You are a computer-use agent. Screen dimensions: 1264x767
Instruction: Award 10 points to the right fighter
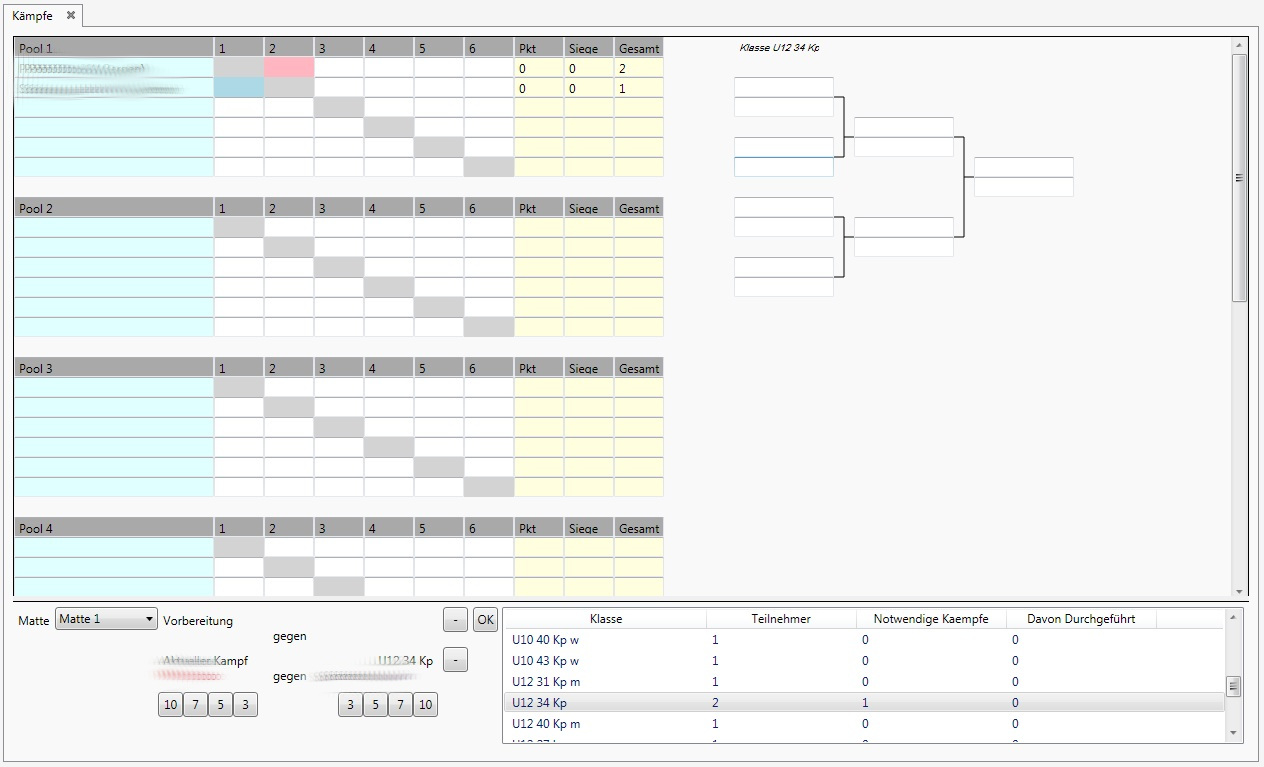coord(425,705)
